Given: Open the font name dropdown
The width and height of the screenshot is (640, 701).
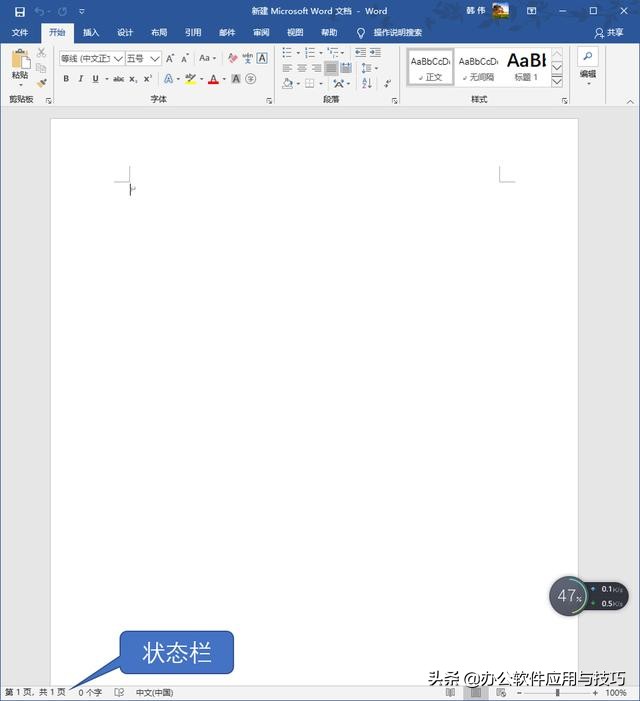Looking at the screenshot, I should coord(118,59).
